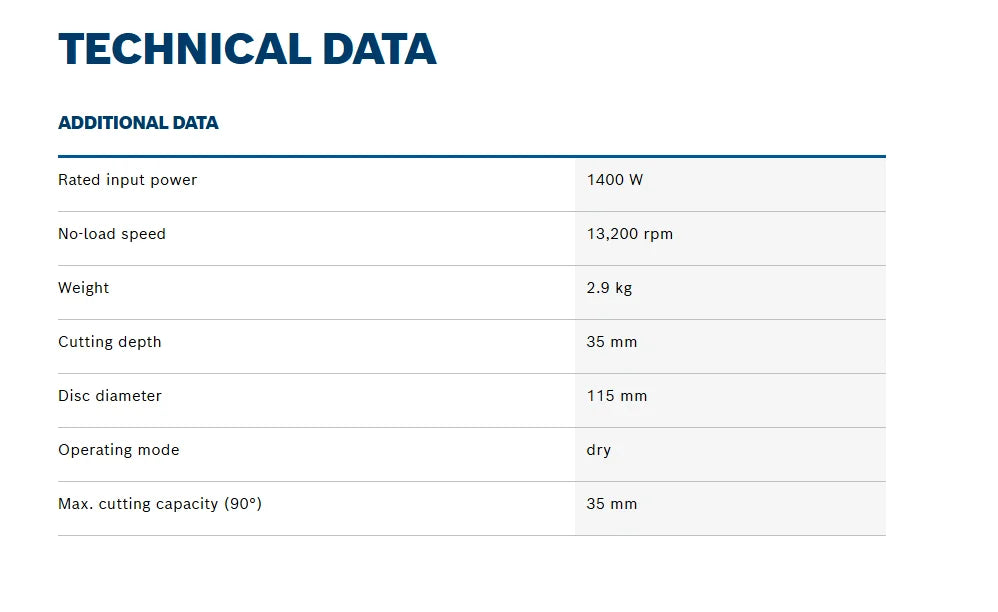Click the 115 mm value
Image resolution: width=998 pixels, height=612 pixels.
pos(617,396)
